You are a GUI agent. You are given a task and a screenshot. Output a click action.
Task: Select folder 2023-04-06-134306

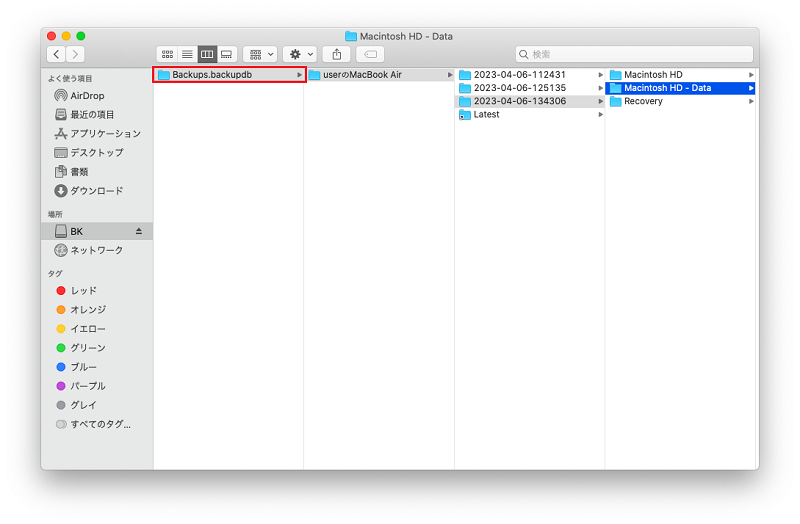point(530,101)
